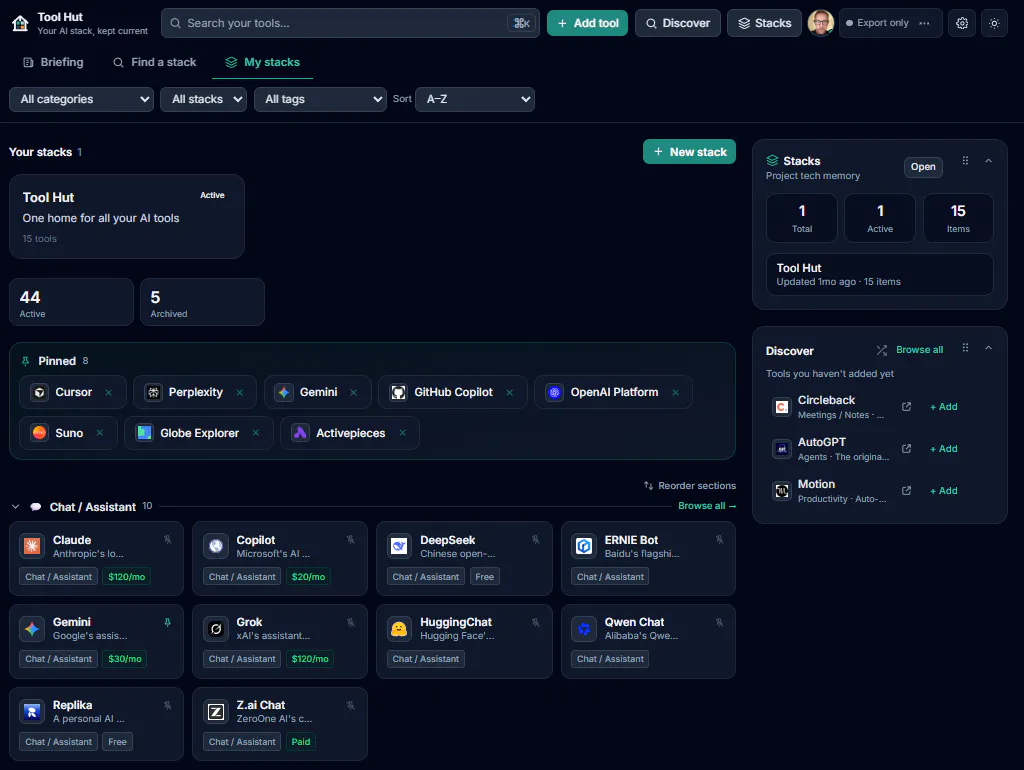
Task: Open the Tool Hut stack card
Action: click(127, 216)
